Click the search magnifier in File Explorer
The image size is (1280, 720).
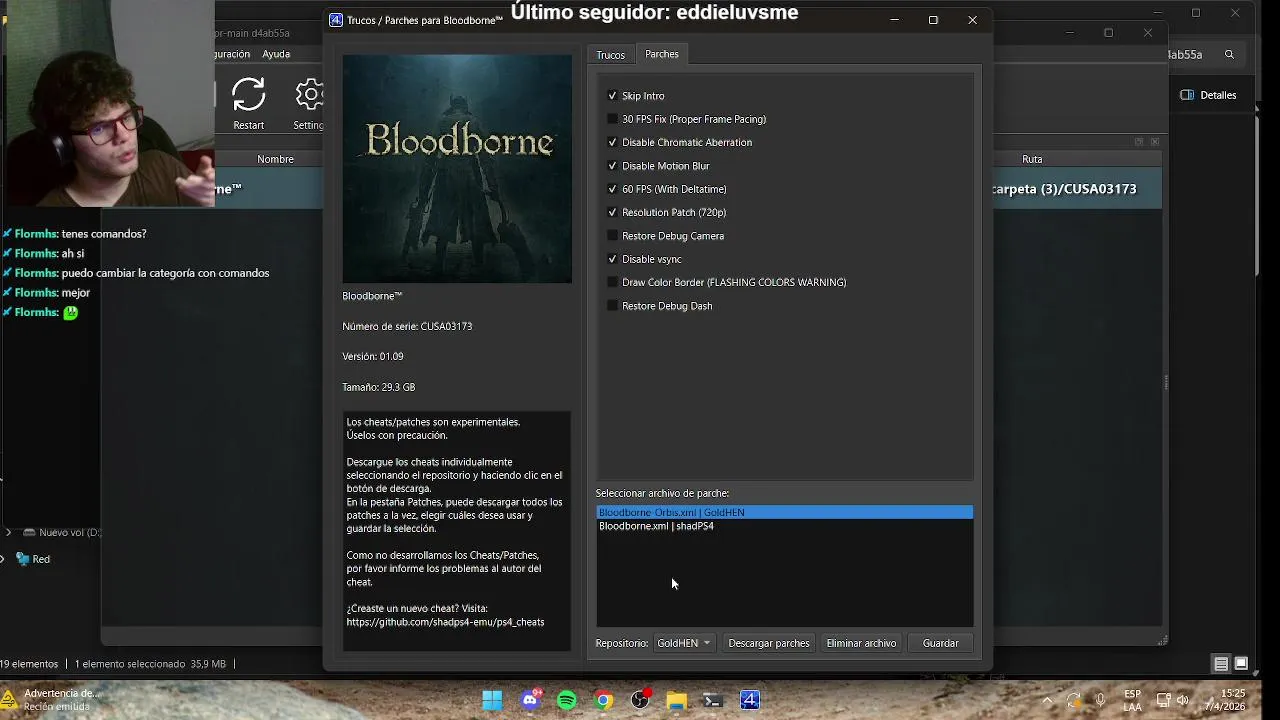coord(1229,55)
